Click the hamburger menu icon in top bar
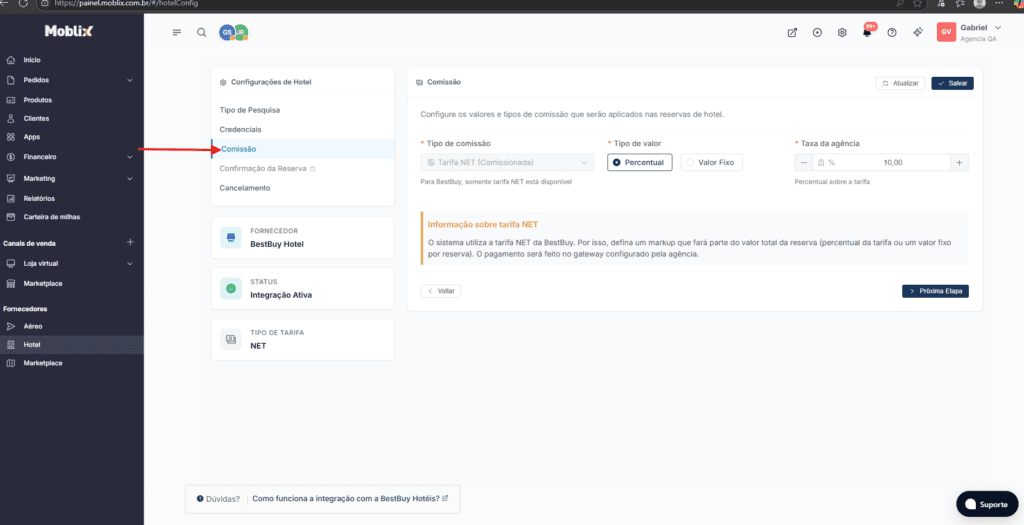Viewport: 1024px width, 525px height. point(177,32)
